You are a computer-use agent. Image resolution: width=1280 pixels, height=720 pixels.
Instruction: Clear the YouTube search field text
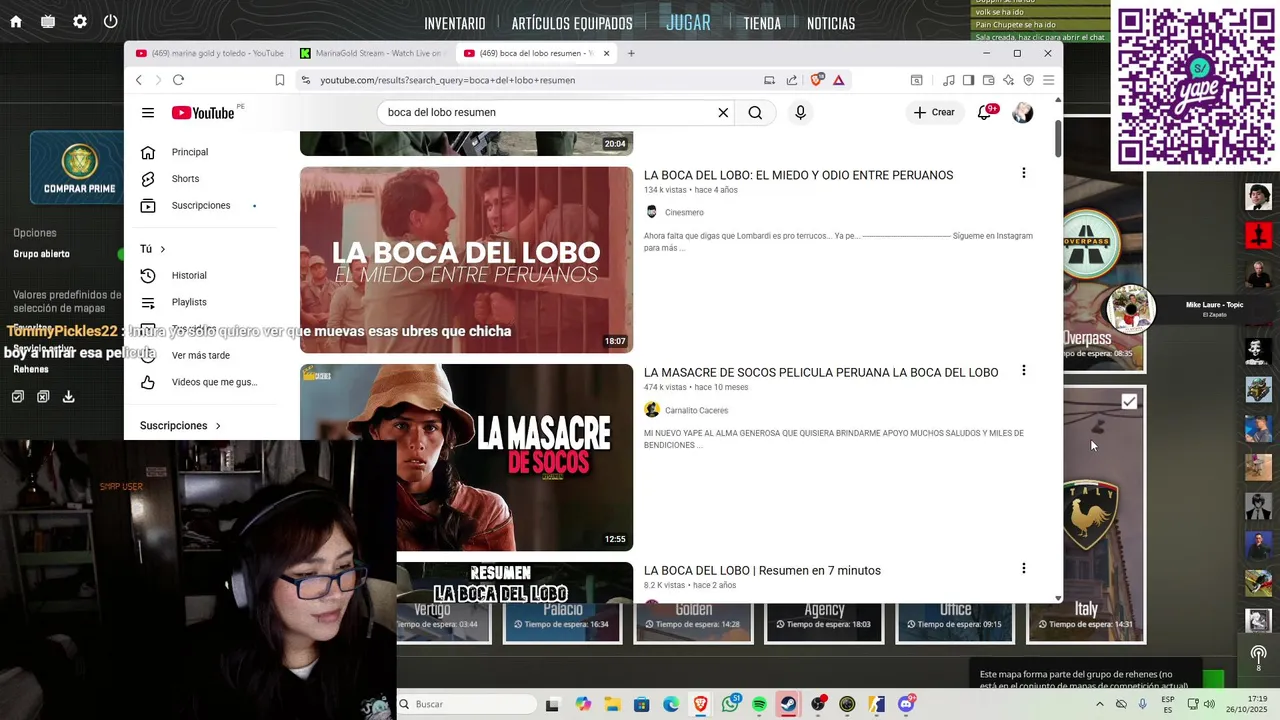723,113
